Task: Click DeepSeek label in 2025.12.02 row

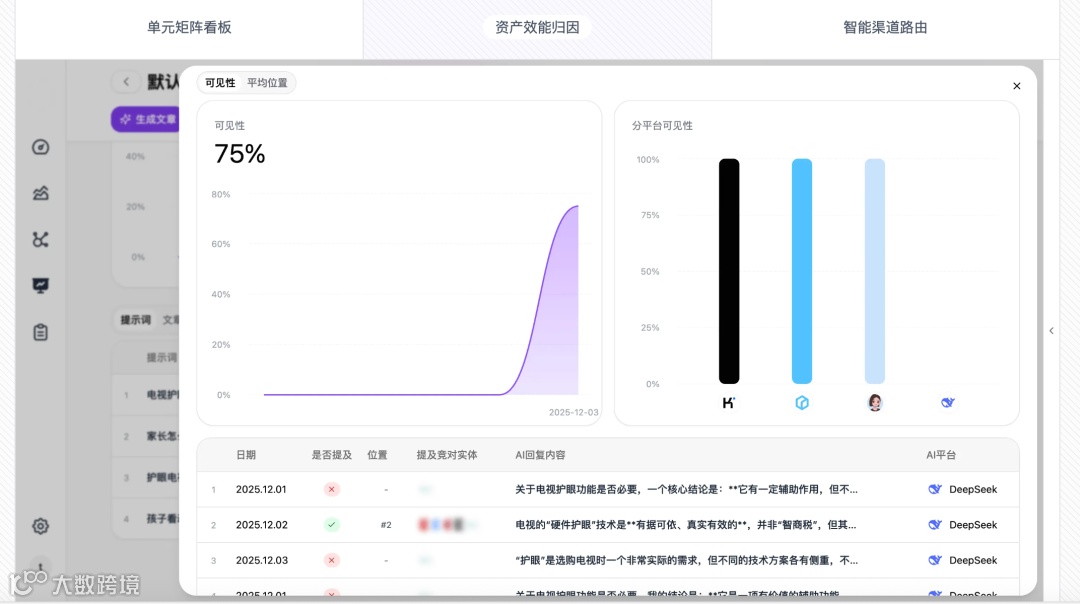Action: (973, 525)
